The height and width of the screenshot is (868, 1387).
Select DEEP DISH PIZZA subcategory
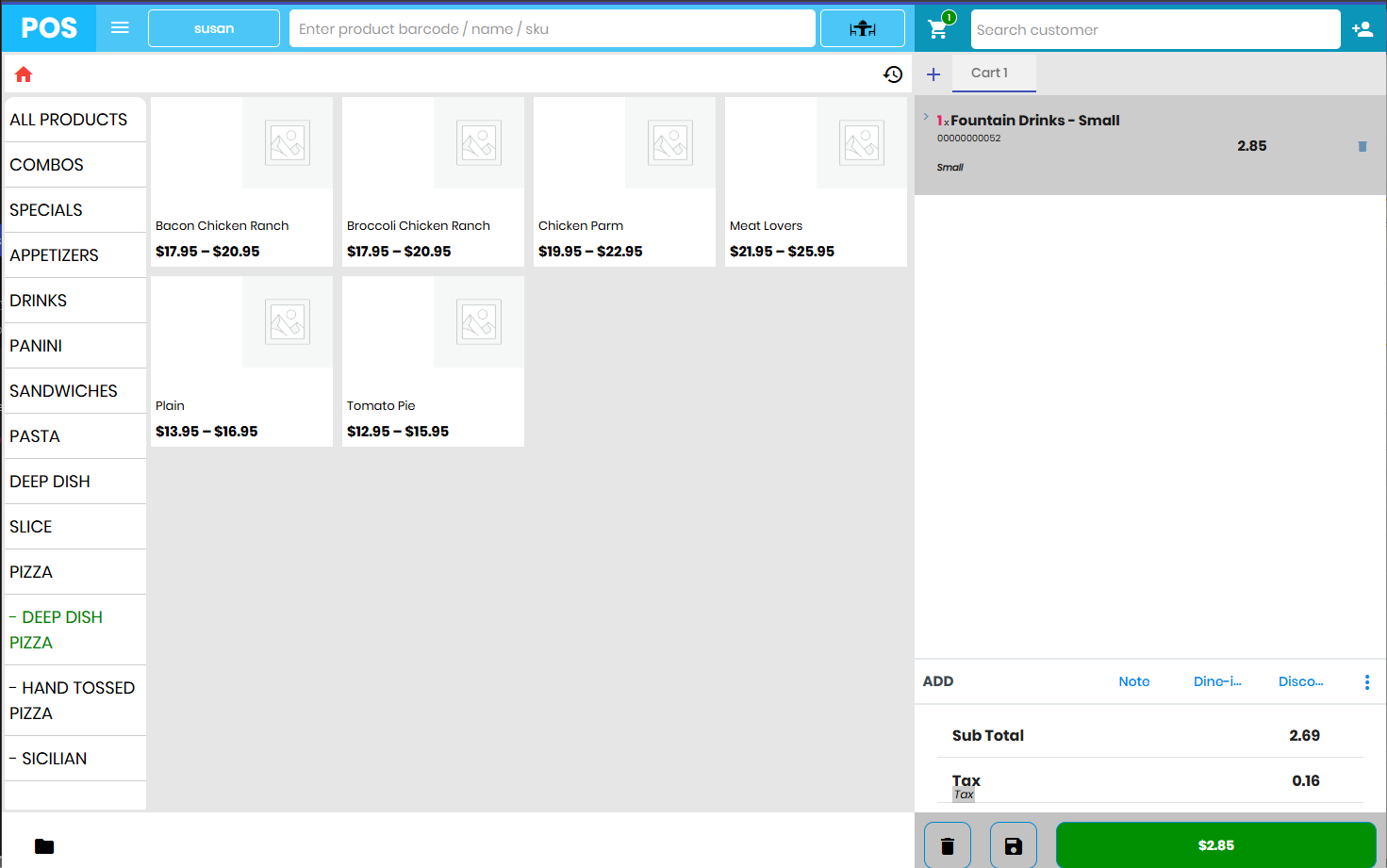(x=75, y=630)
